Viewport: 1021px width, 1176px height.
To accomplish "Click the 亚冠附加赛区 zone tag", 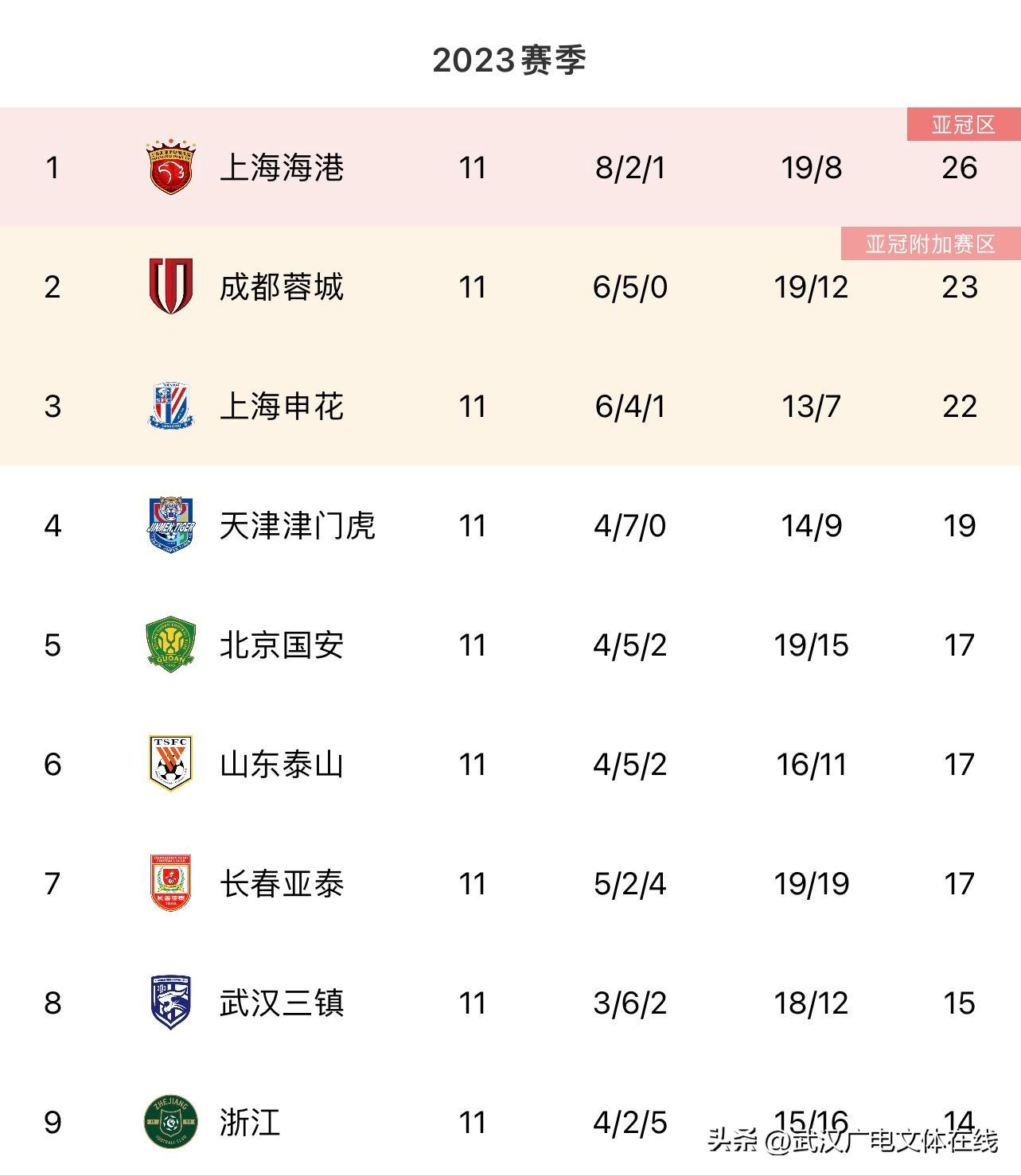I will [930, 243].
